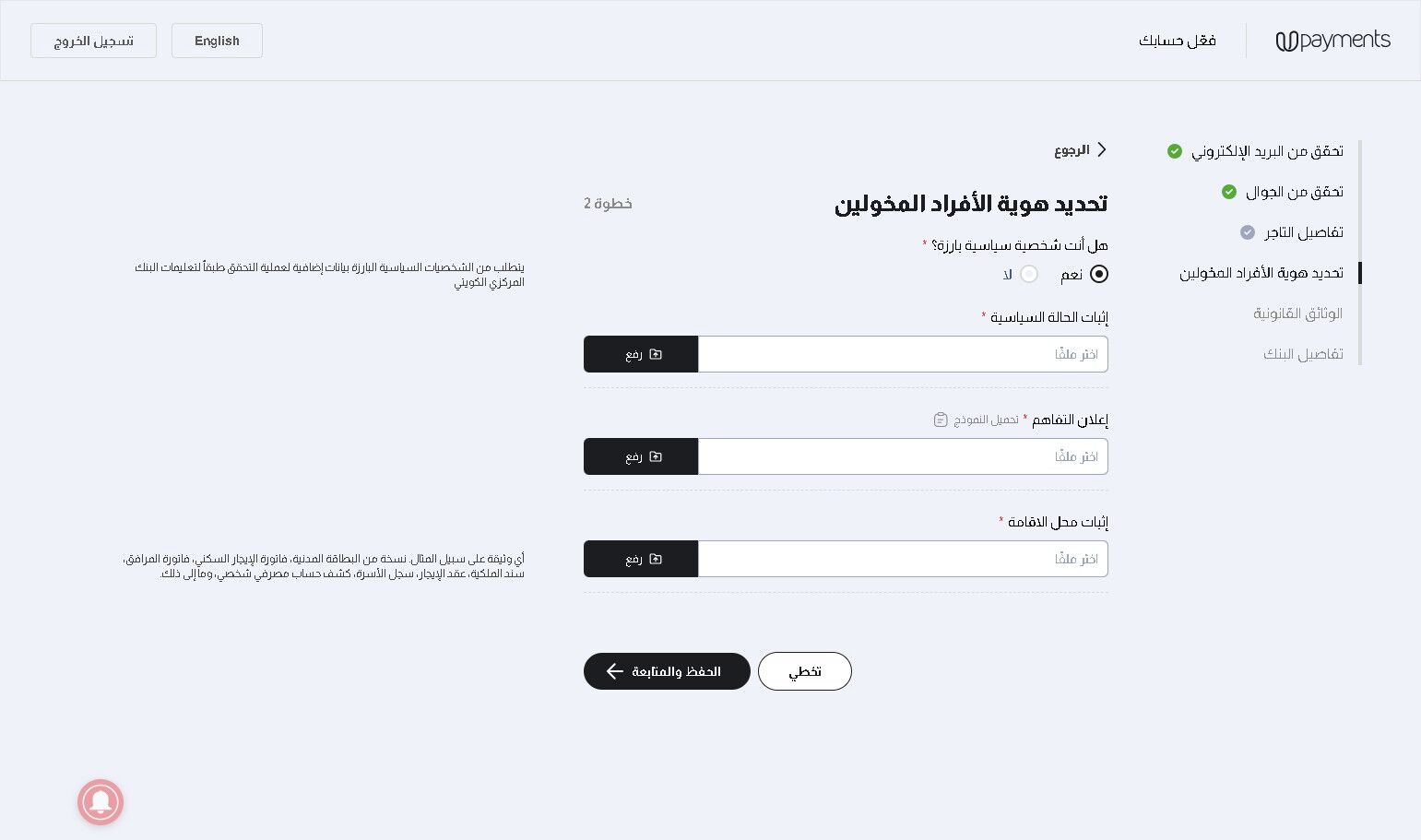Screen dimensions: 1421x840
Task: Click green checkmark next to تحقق من الجوال
Action: coord(1229,192)
